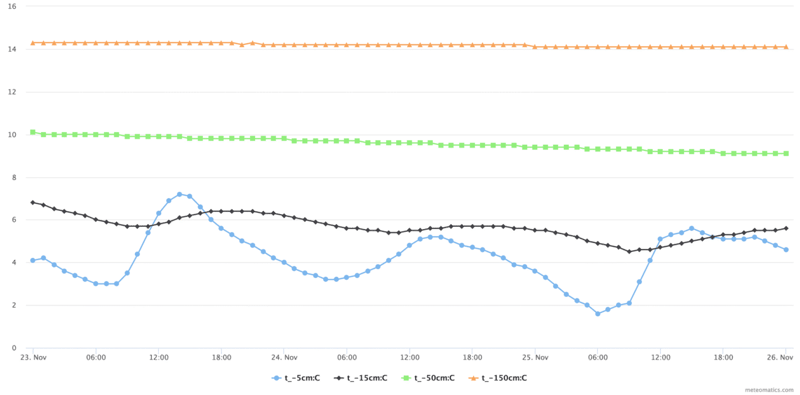Screen dimensions: 800x395
Task: Click the orange t_-150cm:C legend item
Action: tap(498, 378)
